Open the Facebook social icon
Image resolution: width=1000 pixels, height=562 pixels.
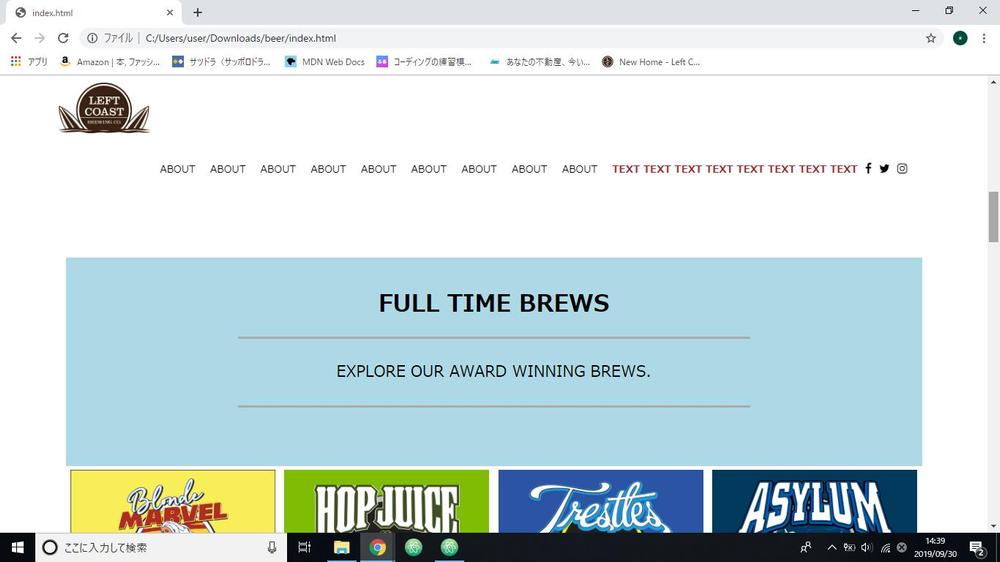(868, 168)
